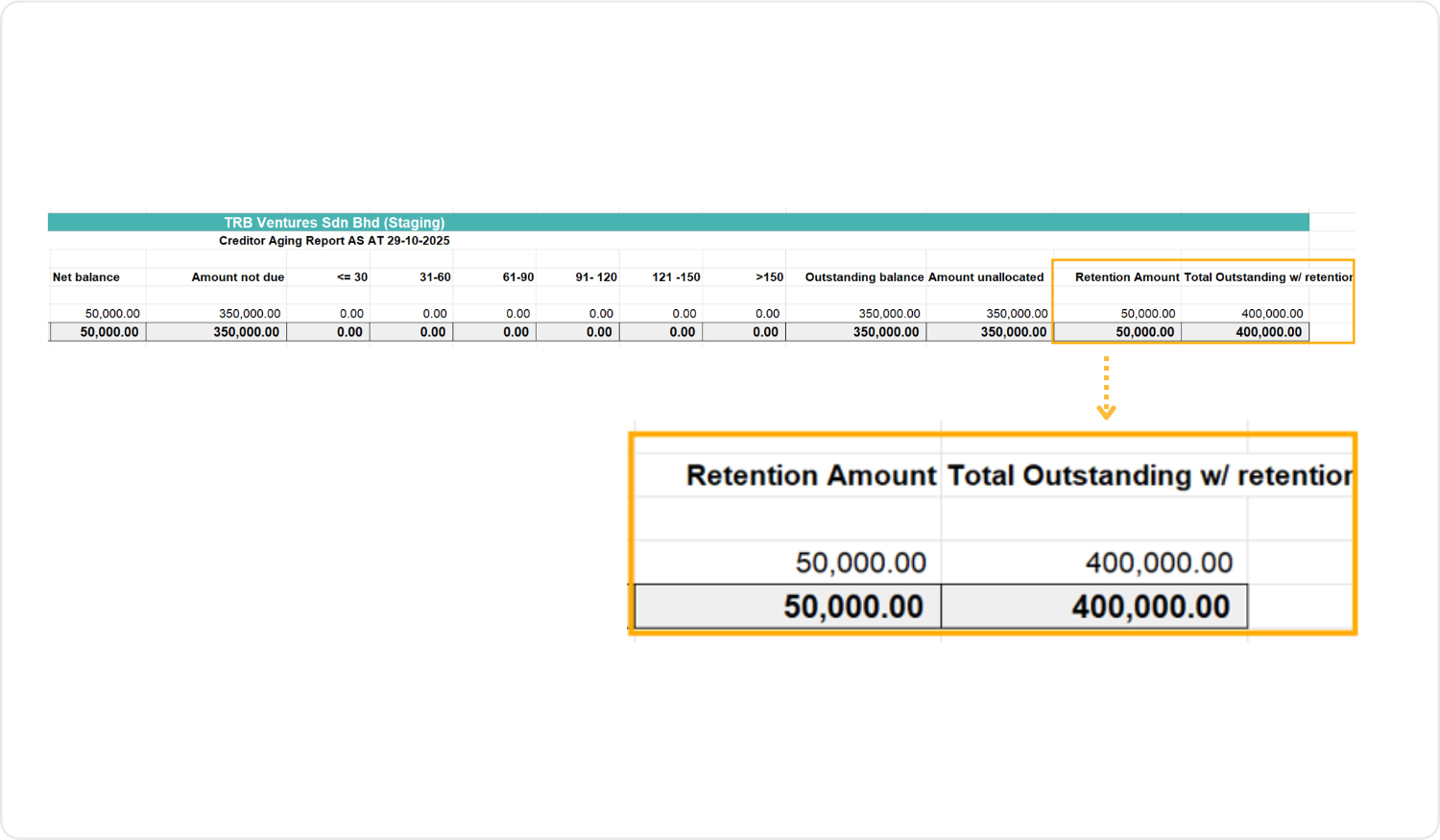1440x840 pixels.
Task: Click "Total Outstanding w/ retention" header in small table
Action: click(1268, 277)
